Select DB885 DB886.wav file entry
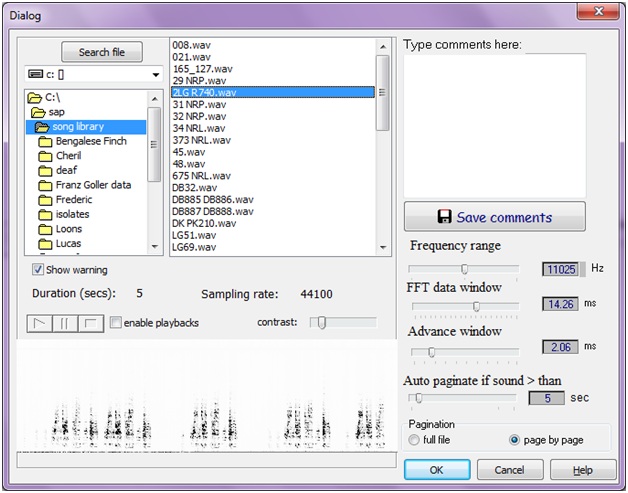Viewport: 628px width, 493px height. pos(213,200)
